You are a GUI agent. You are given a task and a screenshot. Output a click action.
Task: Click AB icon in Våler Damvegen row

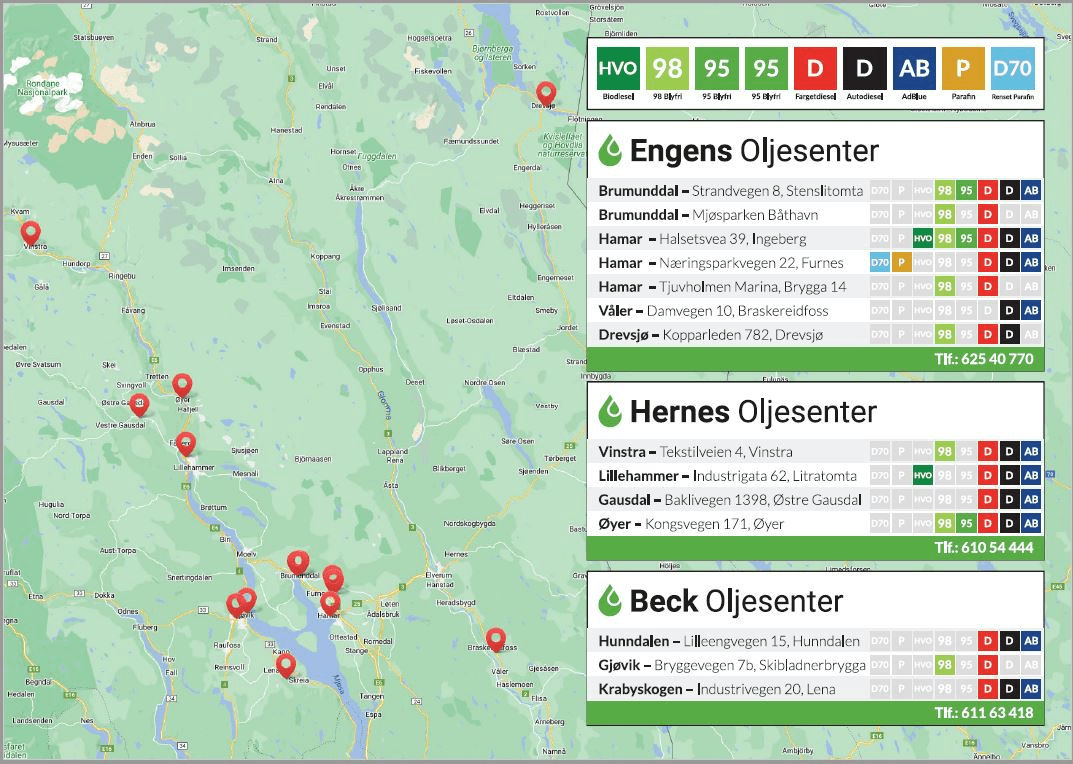pyautogui.click(x=1031, y=310)
